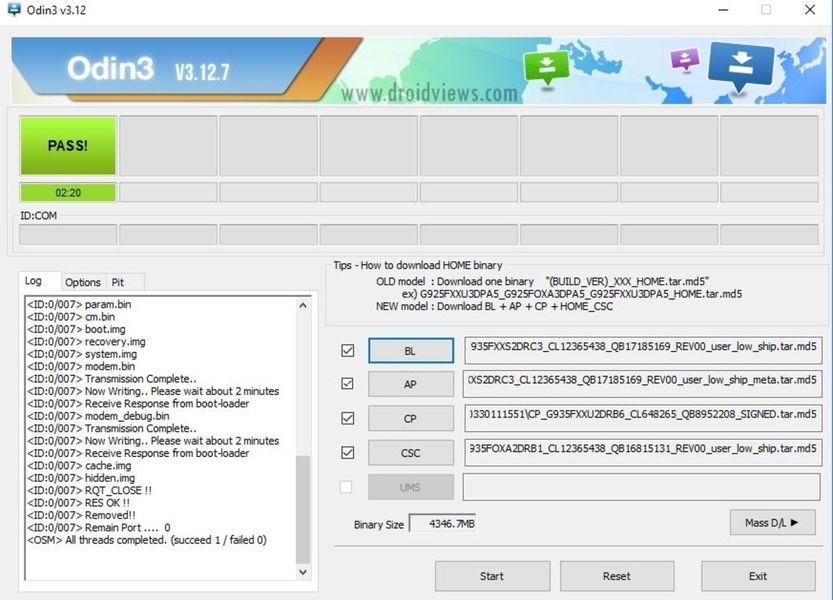
Task: Close the Odin3 window
Action: click(x=810, y=10)
